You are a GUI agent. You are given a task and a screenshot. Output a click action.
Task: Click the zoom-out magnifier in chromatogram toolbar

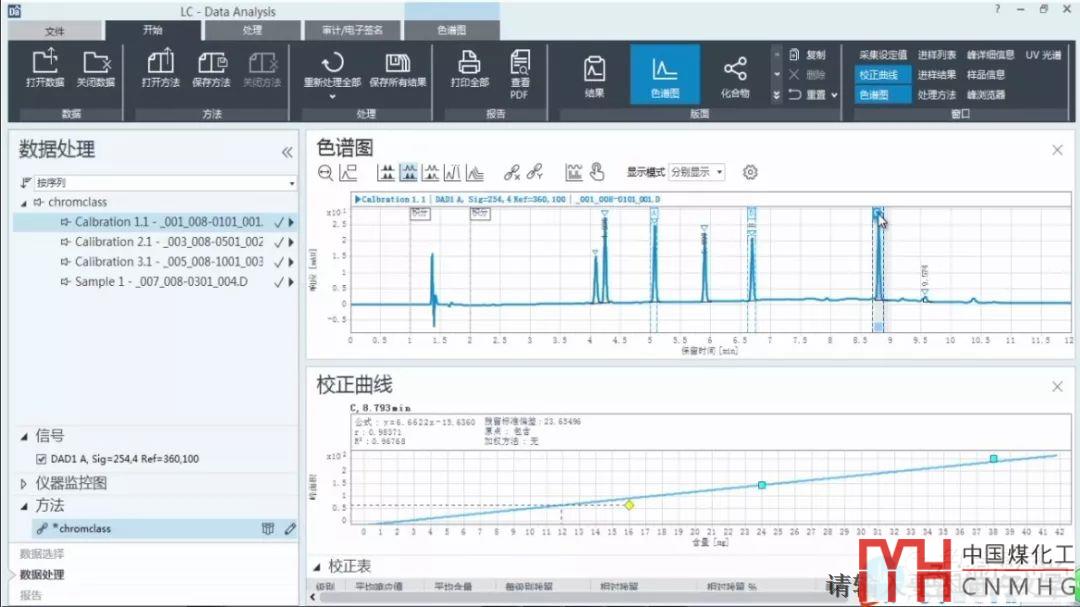pyautogui.click(x=325, y=172)
